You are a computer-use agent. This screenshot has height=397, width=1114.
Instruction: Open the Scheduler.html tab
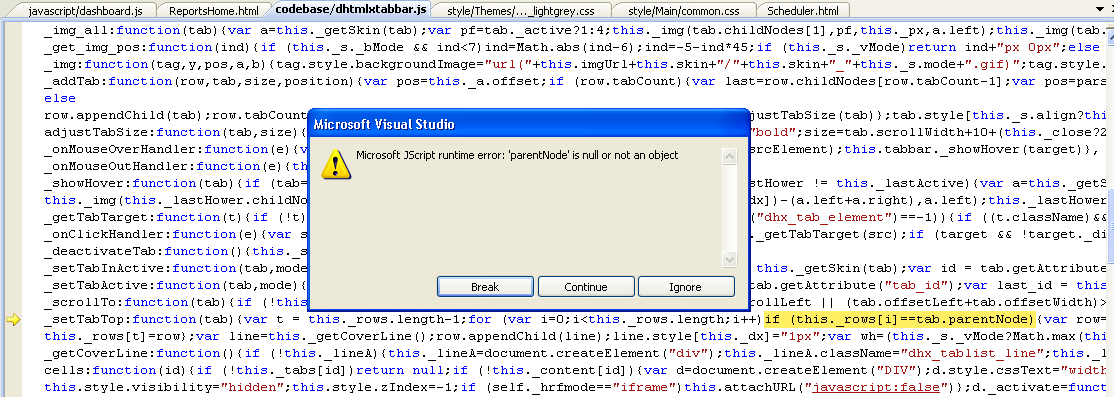coord(803,11)
